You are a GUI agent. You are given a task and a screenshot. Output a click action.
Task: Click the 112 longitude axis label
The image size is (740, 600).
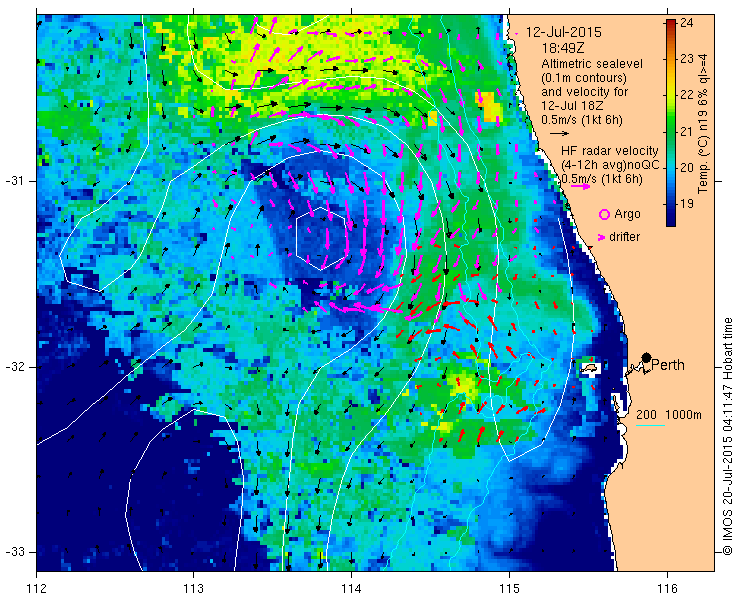(36, 589)
